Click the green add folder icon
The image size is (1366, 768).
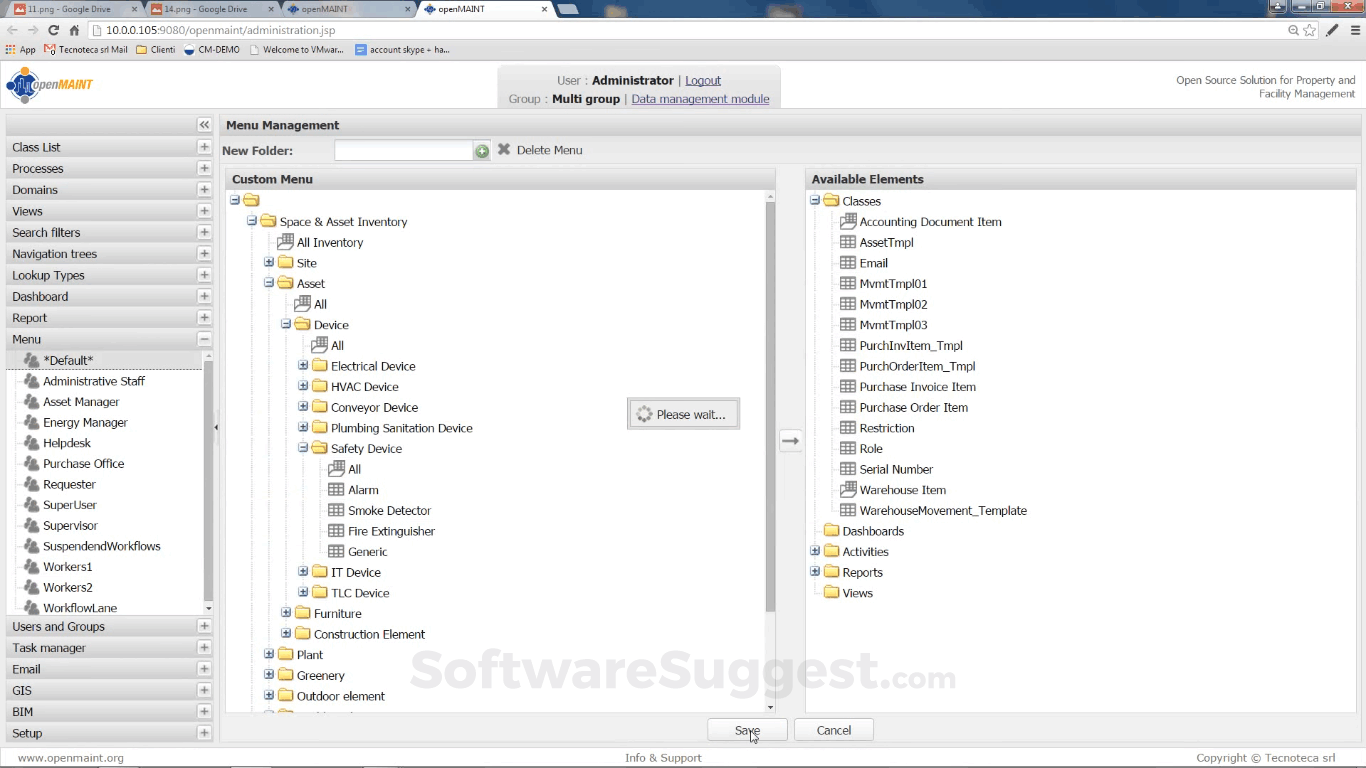482,151
